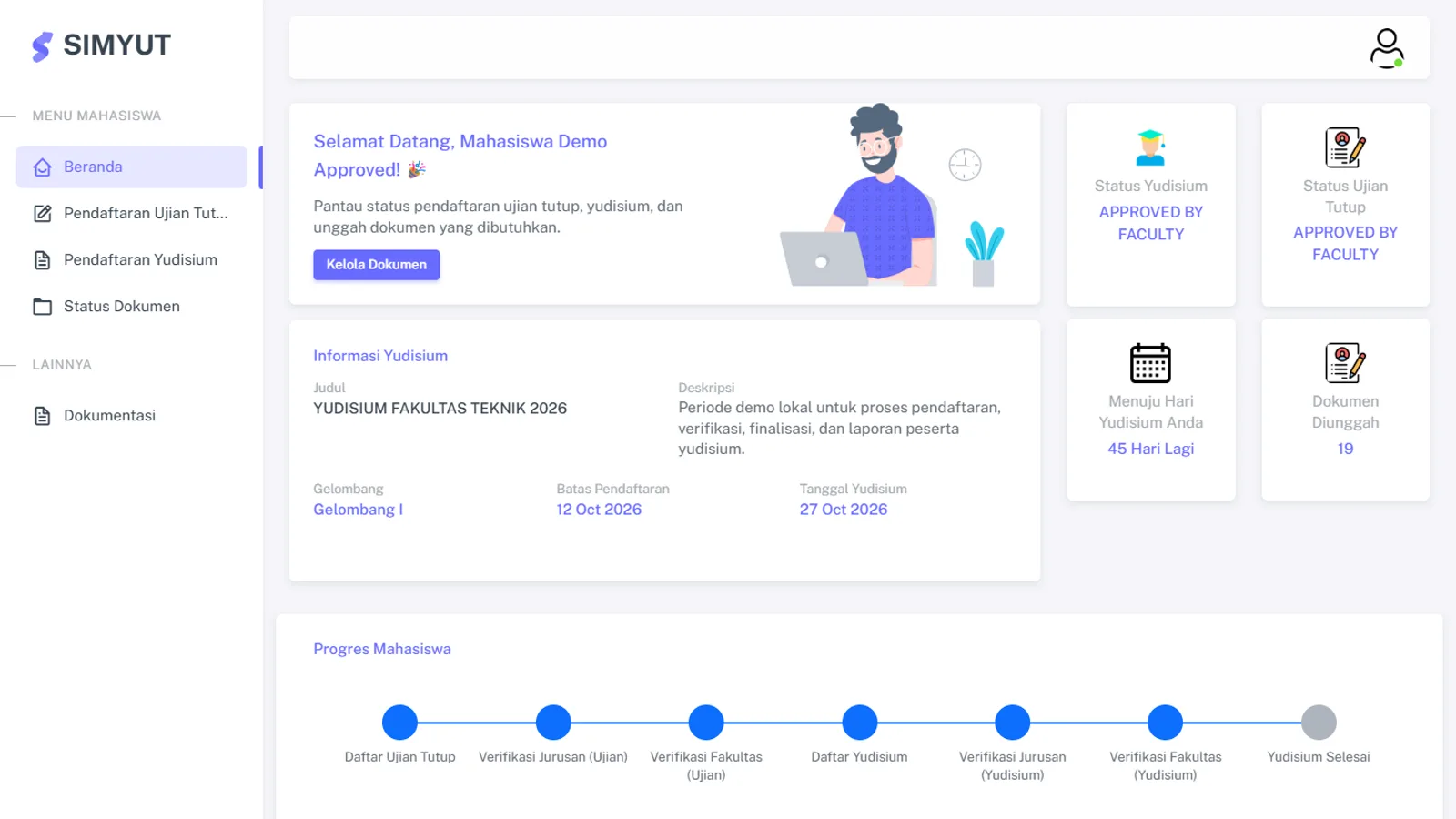Viewport: 1456px width, 819px height.
Task: Click the Kelola Dokumen button
Action: 377,265
